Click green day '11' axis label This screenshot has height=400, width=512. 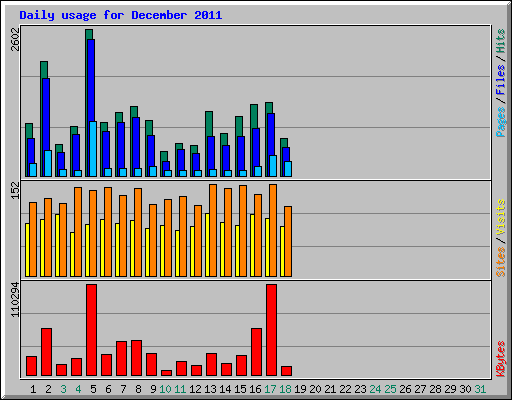tap(180, 389)
